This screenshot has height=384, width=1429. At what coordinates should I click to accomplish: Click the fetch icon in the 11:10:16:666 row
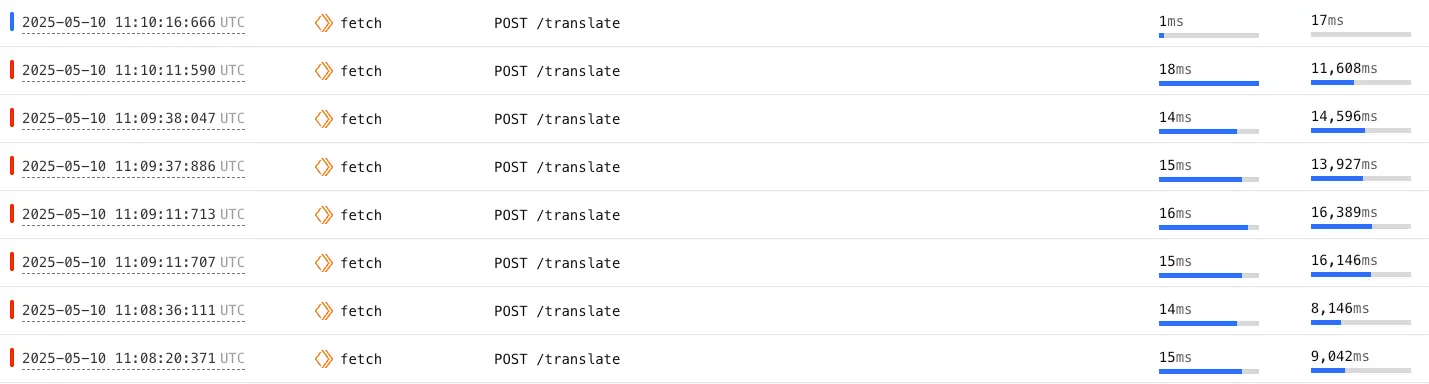[x=323, y=23]
